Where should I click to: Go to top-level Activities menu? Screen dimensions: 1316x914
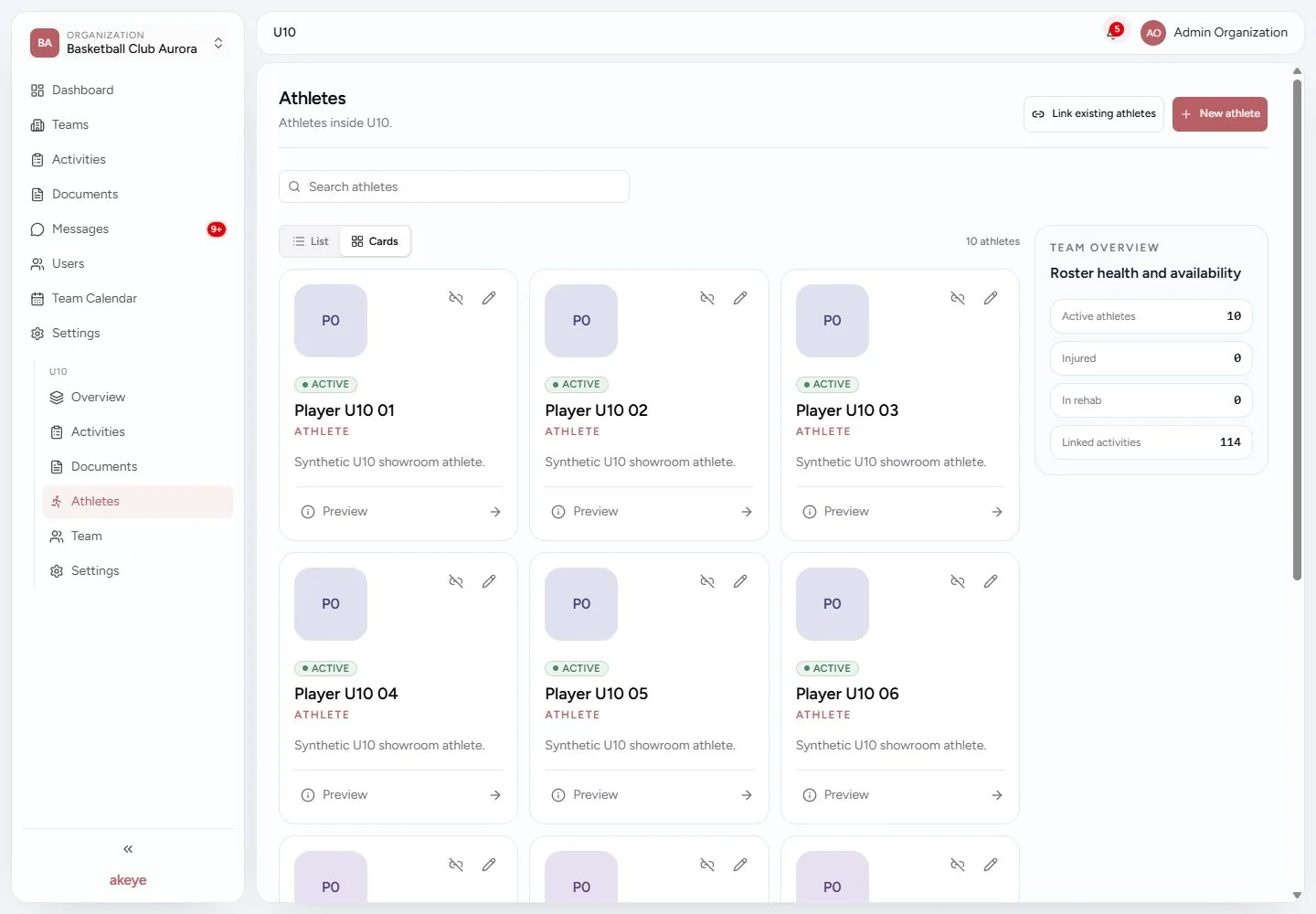128,159
